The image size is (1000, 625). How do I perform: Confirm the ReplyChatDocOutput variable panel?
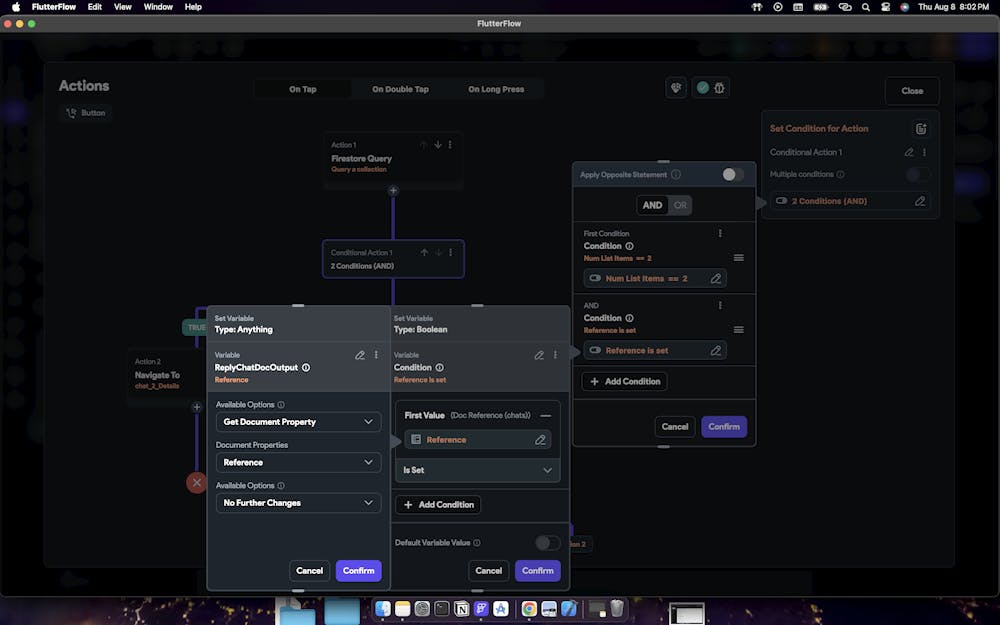358,571
